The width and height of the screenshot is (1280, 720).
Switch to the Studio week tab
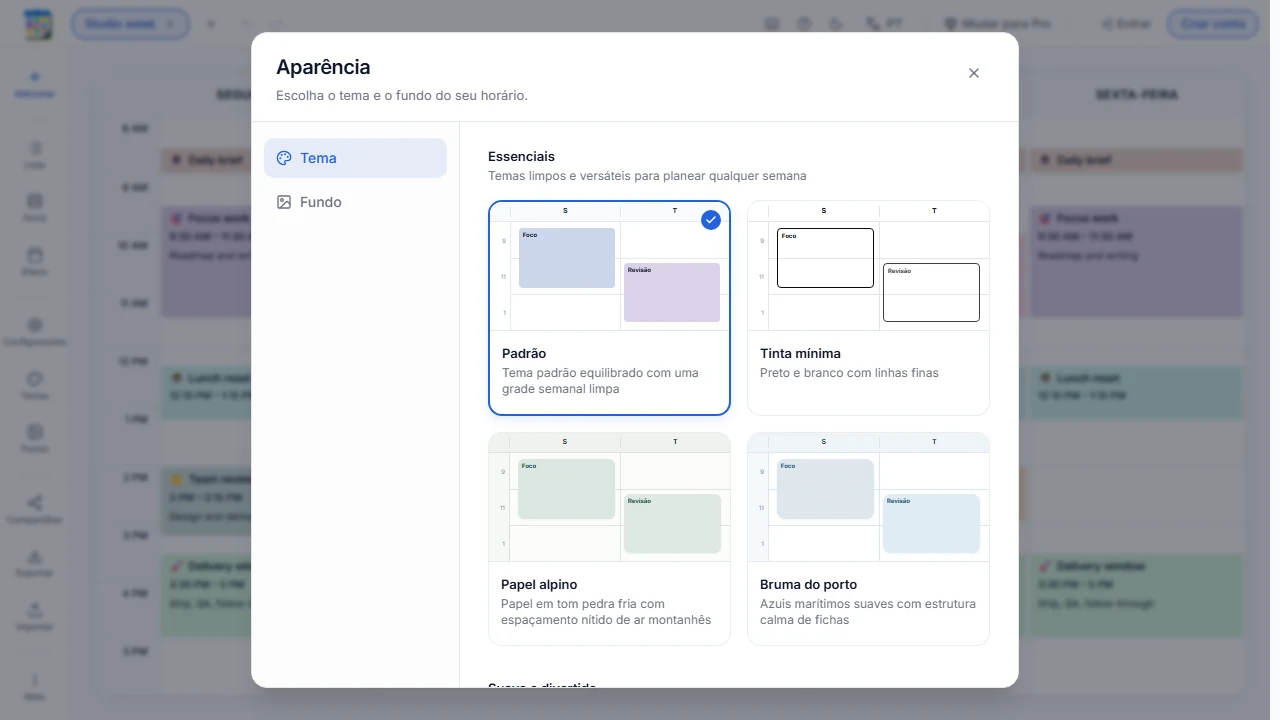point(130,24)
